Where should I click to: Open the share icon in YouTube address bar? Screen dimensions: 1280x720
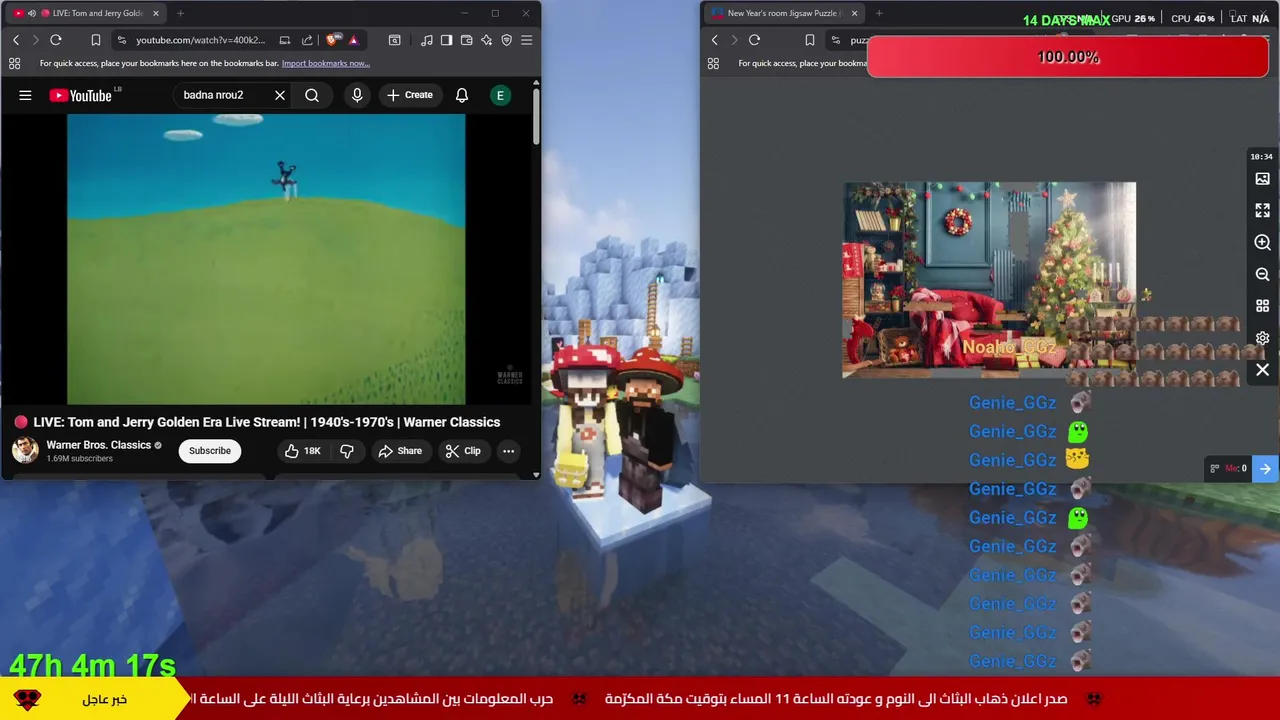307,40
